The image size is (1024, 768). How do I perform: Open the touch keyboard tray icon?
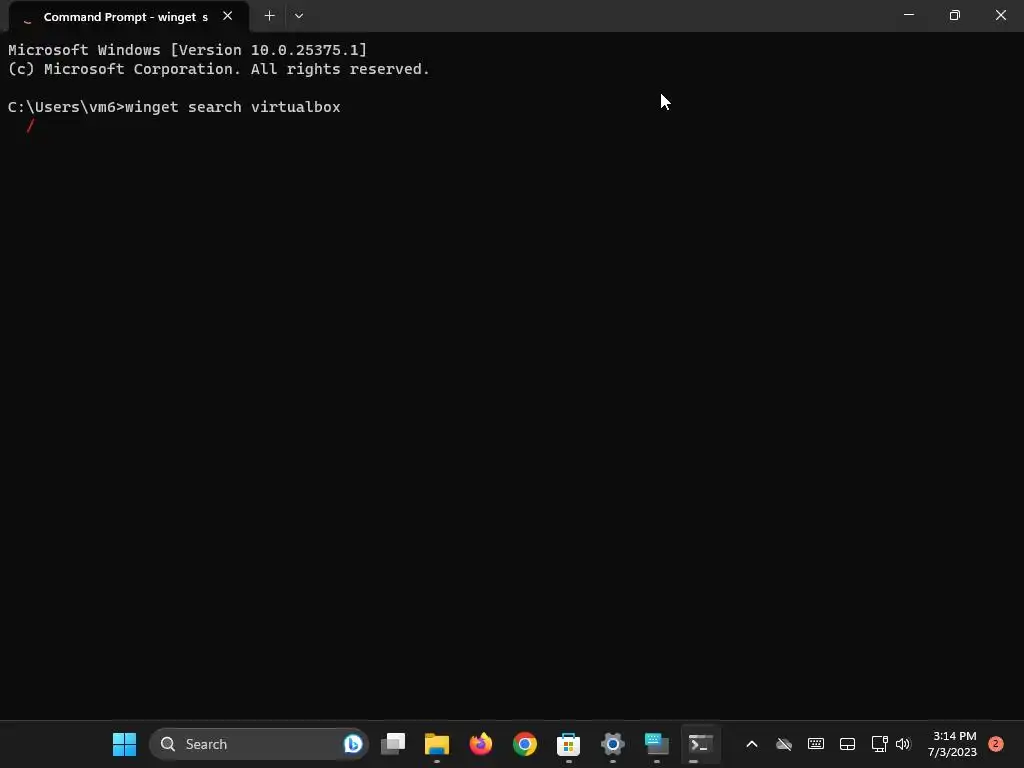[x=816, y=744]
